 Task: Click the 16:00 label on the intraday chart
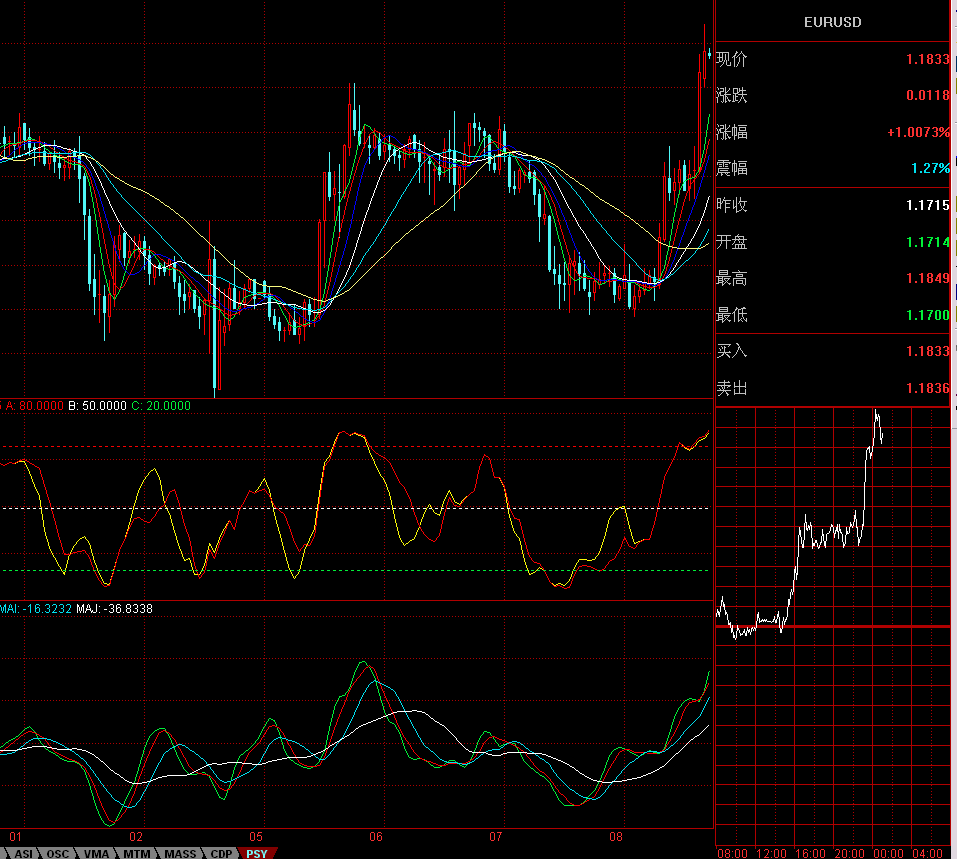[810, 853]
